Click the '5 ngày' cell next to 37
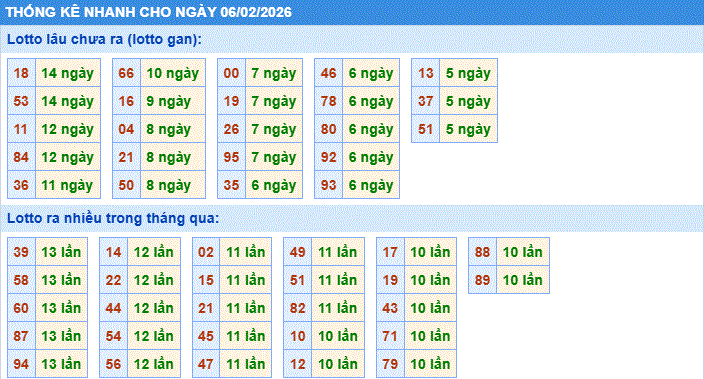 pos(468,101)
